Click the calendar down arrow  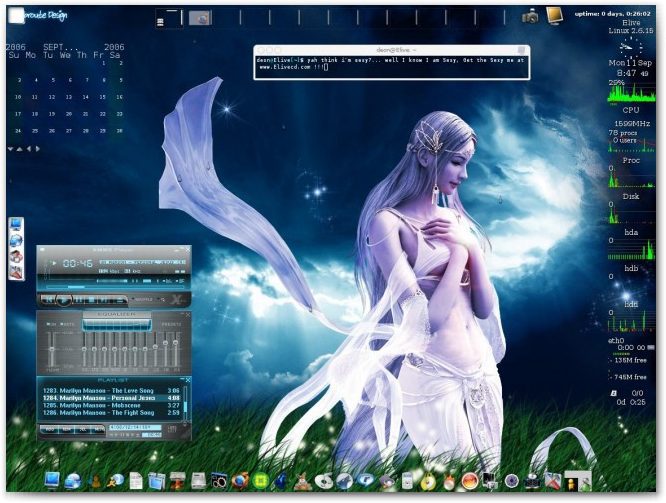(10, 149)
